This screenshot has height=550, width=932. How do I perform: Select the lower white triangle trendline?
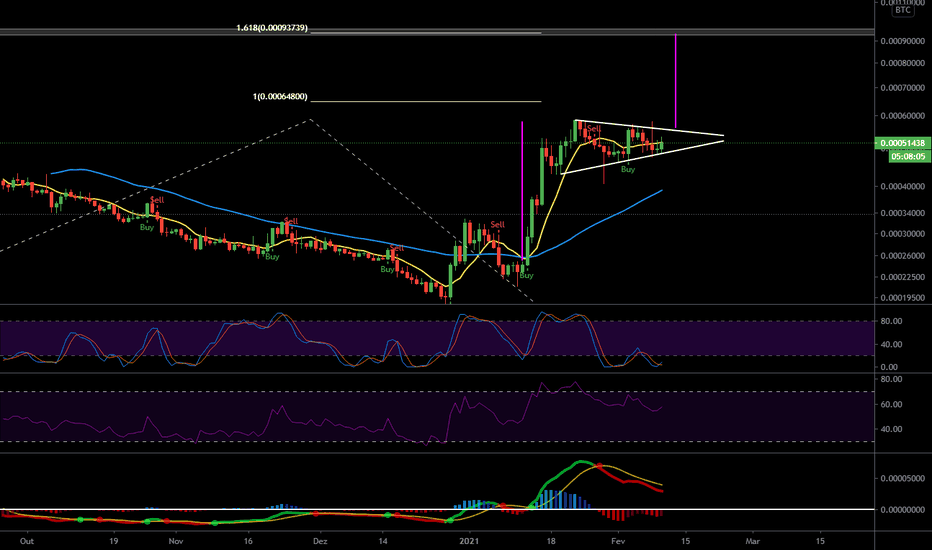point(642,157)
